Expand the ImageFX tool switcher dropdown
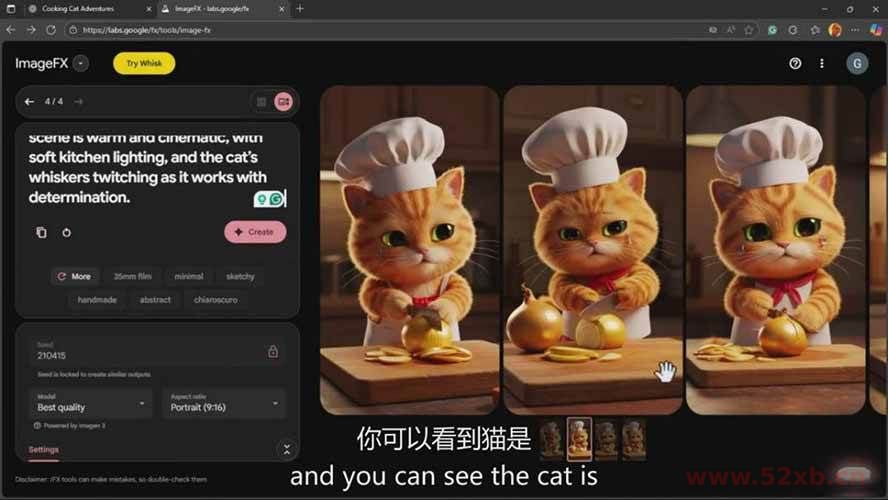This screenshot has width=888, height=500. point(81,63)
